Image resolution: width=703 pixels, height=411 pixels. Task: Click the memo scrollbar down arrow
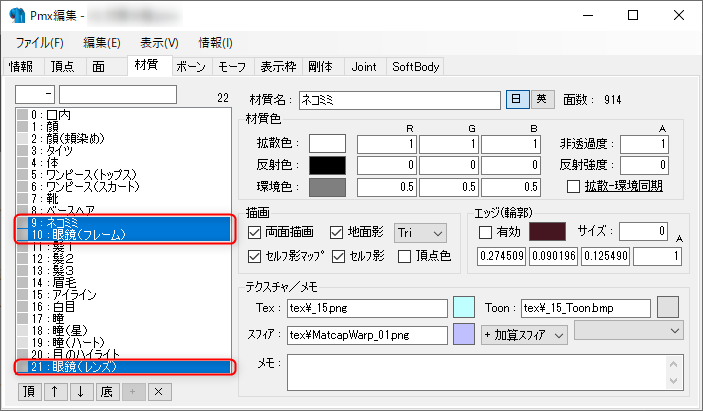tap(673, 381)
